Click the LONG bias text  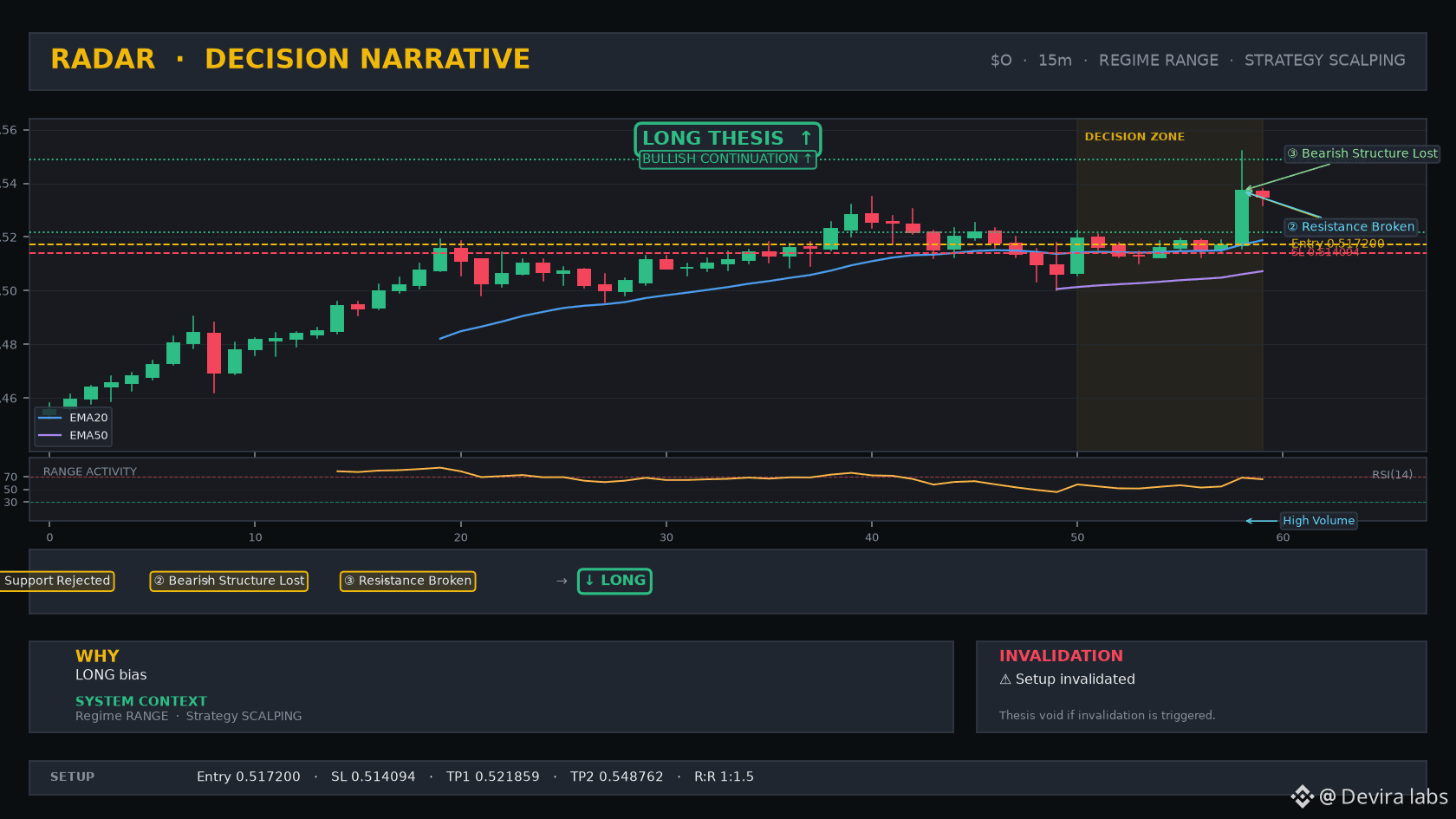pyautogui.click(x=111, y=675)
